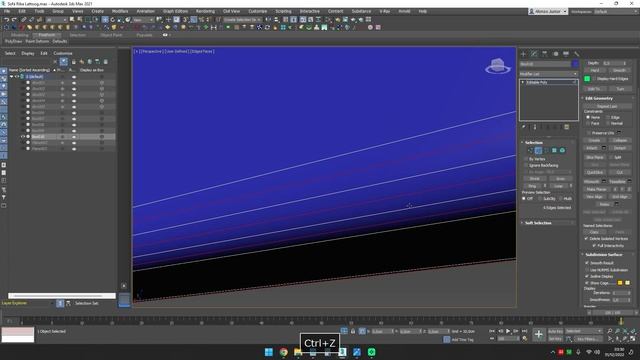Click the Repeat Last button
The height and width of the screenshot is (360, 640).
(607, 107)
